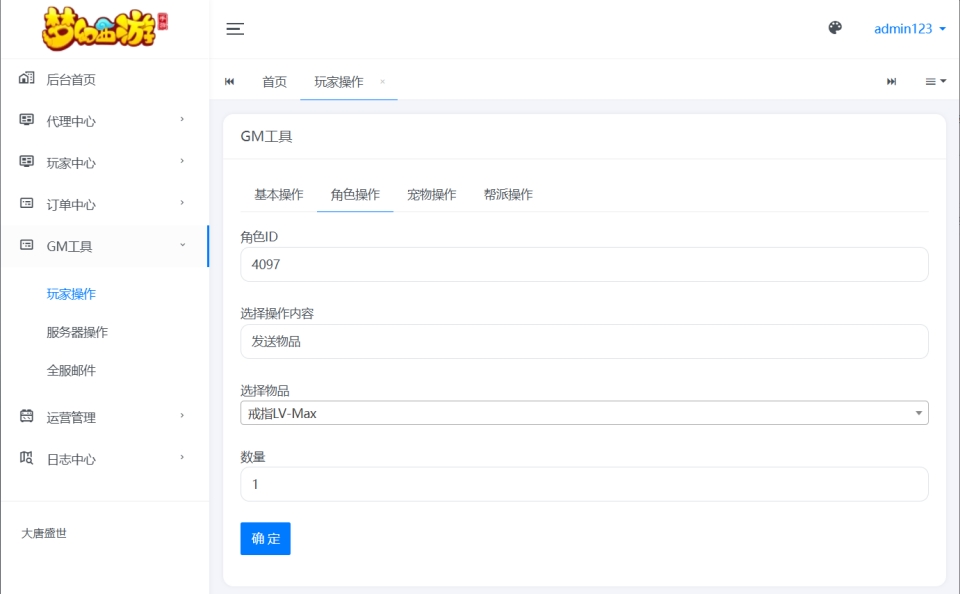
Task: Click the game logo at top left
Action: 105,29
